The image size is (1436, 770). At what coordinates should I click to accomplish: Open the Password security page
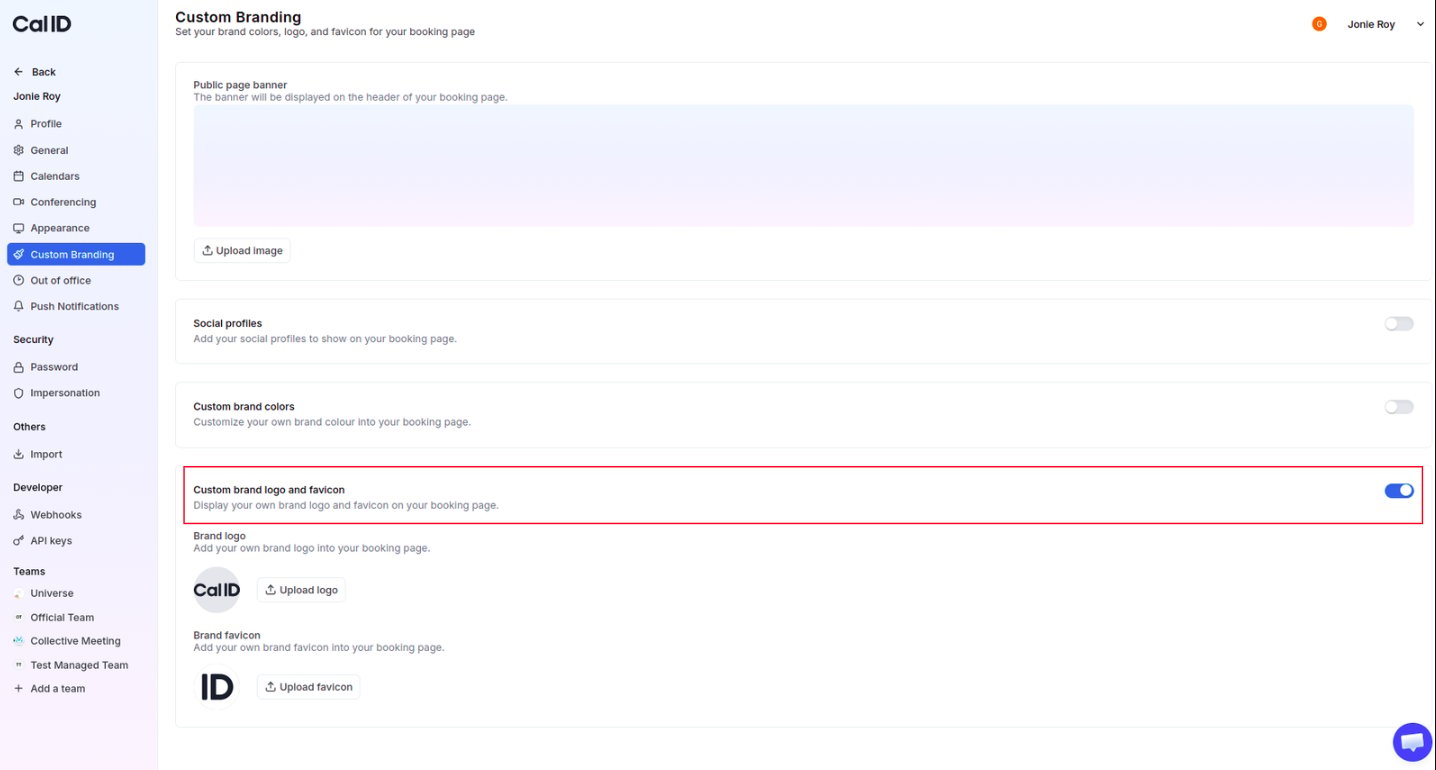coord(76,367)
